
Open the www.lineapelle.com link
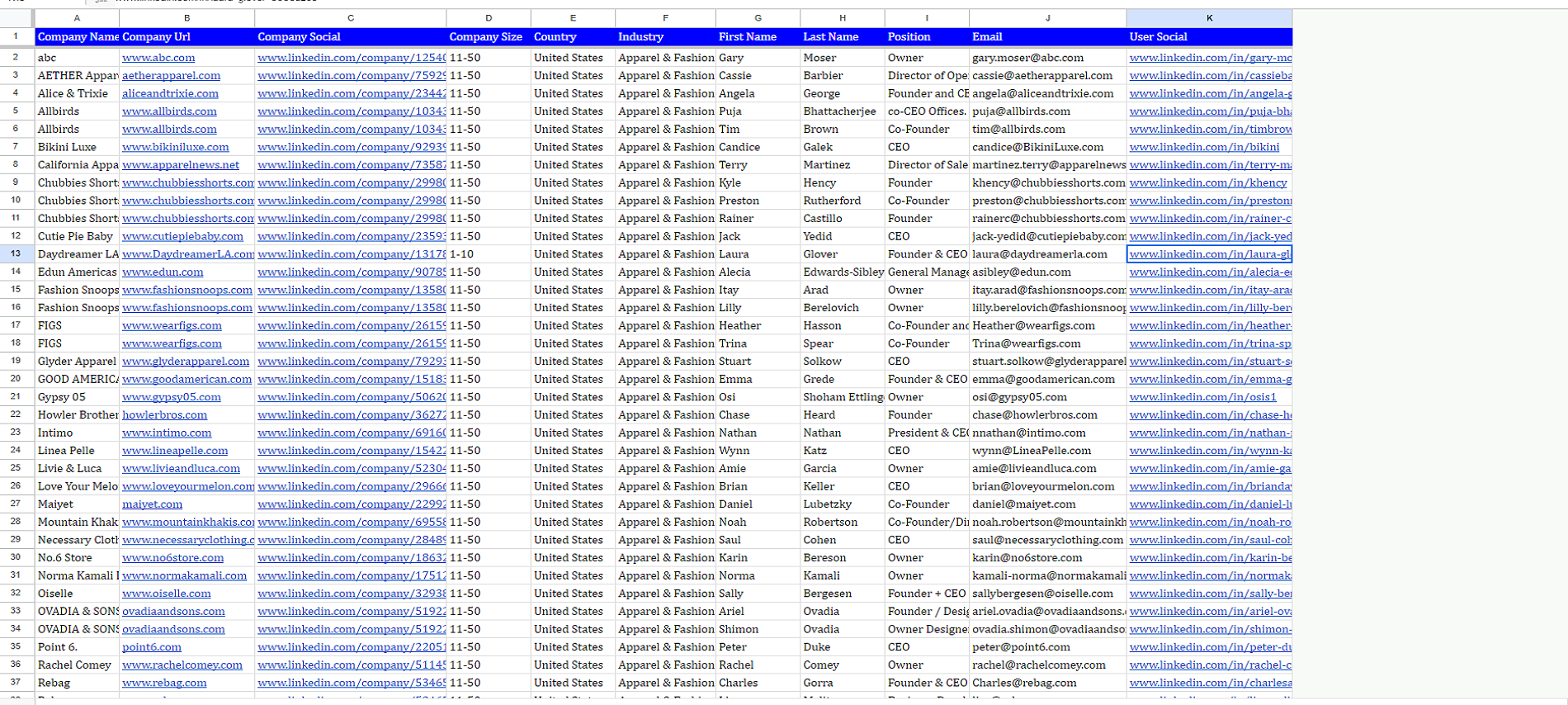(x=175, y=451)
